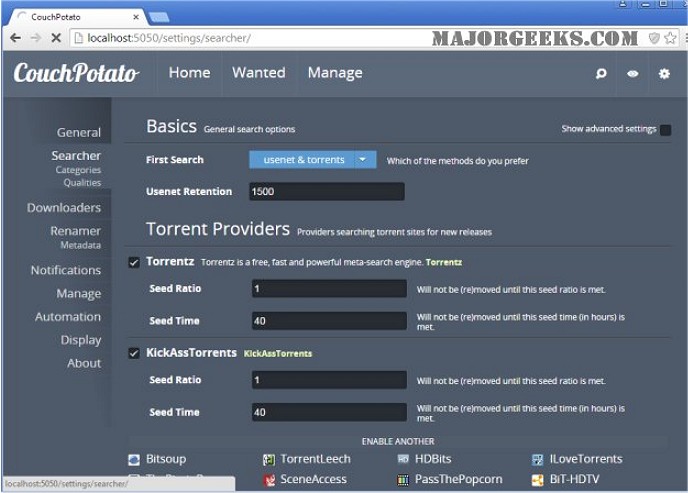The width and height of the screenshot is (688, 493).
Task: Go to the Home tab
Action: pyautogui.click(x=189, y=73)
